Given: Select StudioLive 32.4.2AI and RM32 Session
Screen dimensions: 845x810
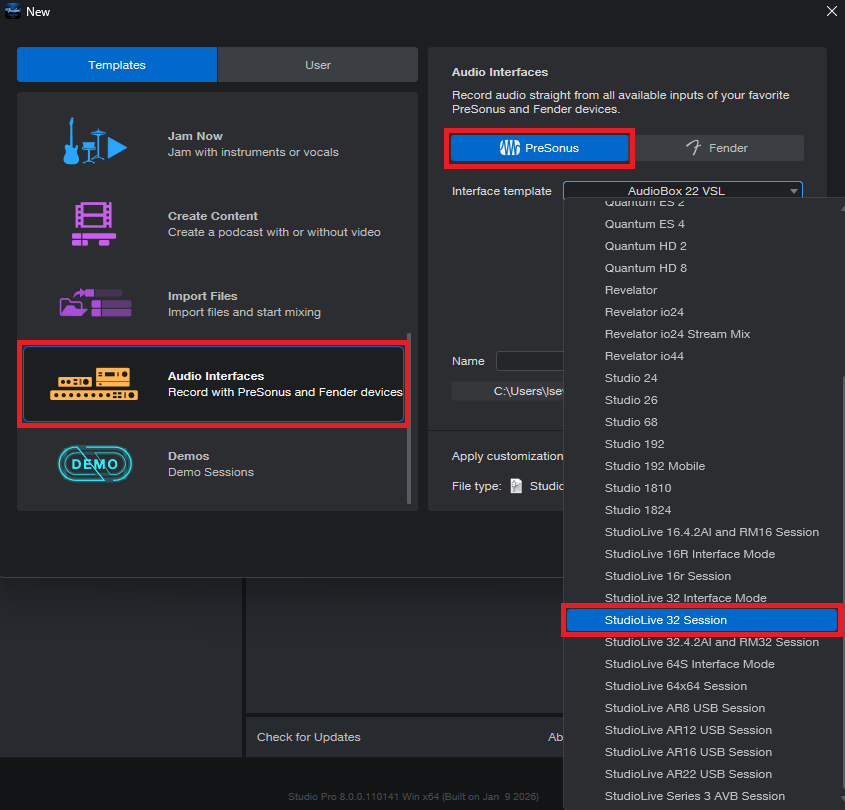Looking at the screenshot, I should [703, 642].
